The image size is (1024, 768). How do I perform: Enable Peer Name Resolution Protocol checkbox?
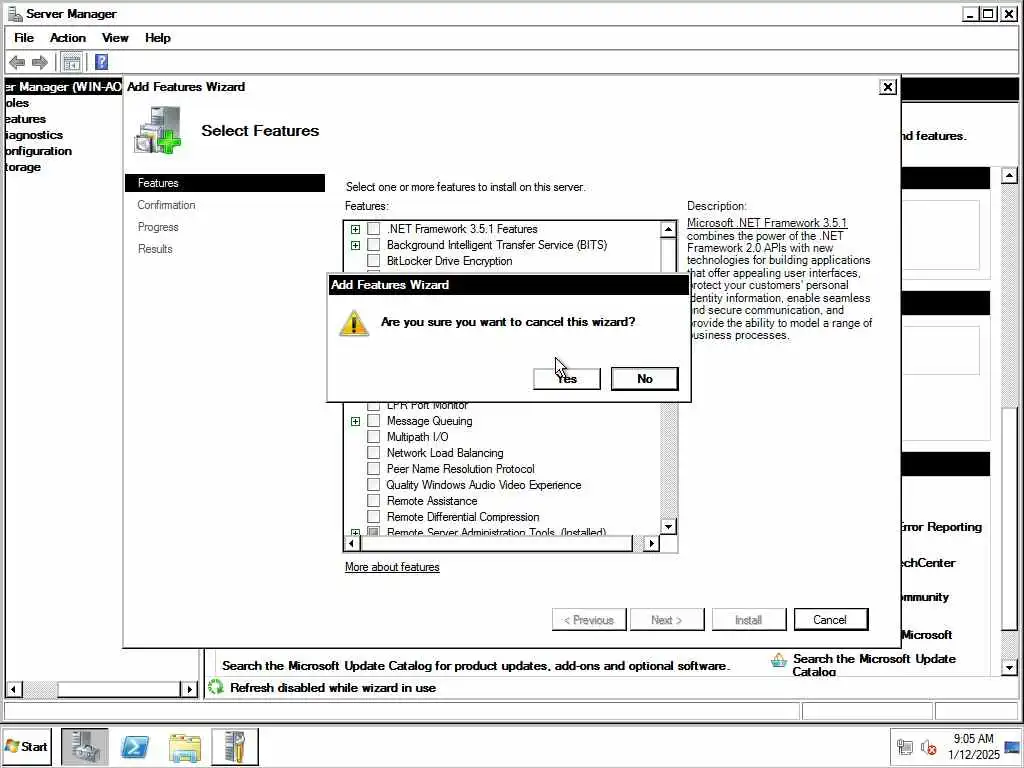(x=374, y=469)
